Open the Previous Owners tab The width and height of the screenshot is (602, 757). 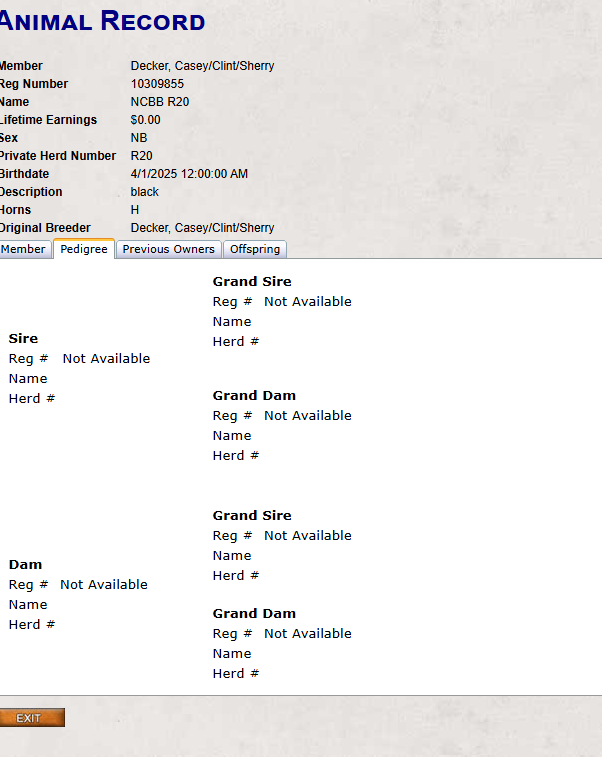coord(168,250)
